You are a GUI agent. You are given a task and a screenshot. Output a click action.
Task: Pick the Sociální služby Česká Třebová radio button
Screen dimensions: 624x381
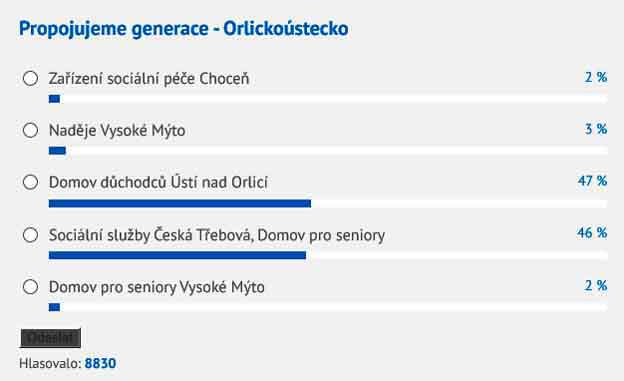click(30, 235)
